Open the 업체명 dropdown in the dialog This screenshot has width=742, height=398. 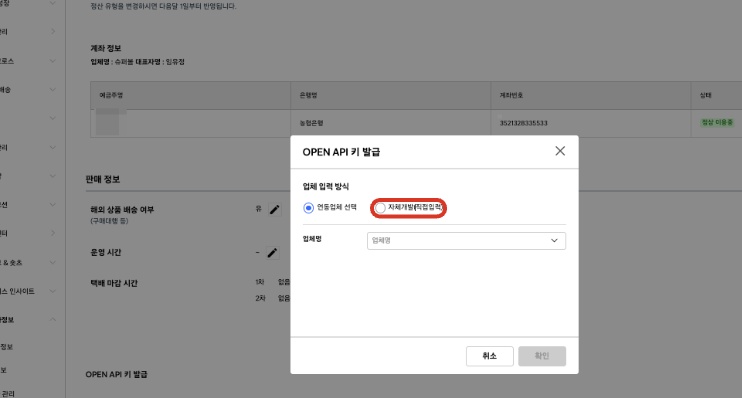(466, 240)
